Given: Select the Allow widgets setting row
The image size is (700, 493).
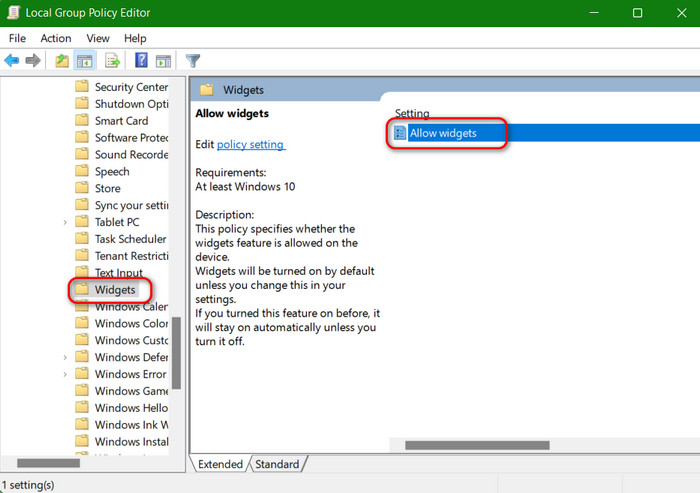Looking at the screenshot, I should [x=545, y=133].
